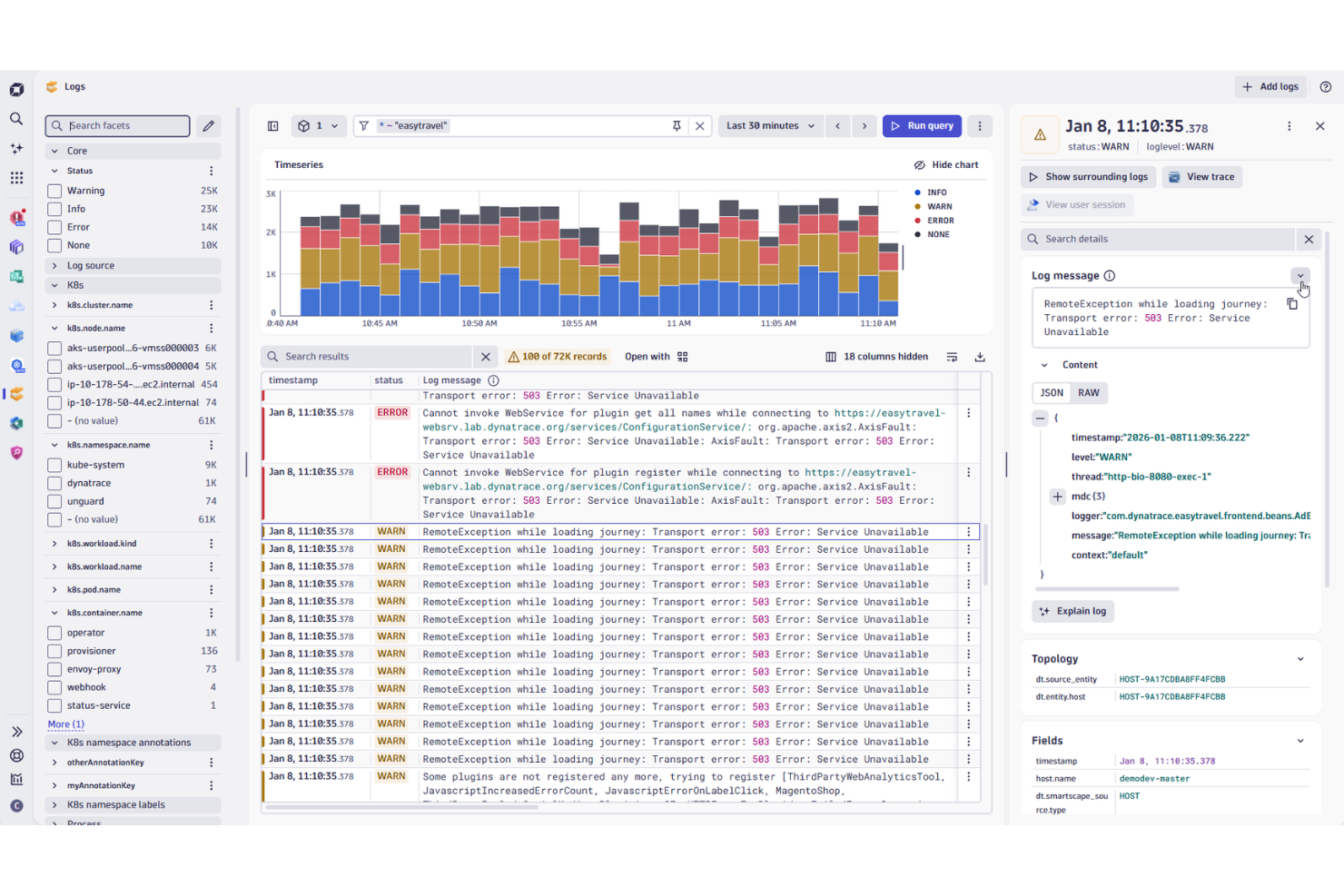This screenshot has height=896, width=1344.
Task: Edit facets with the pencil icon
Action: (x=208, y=125)
